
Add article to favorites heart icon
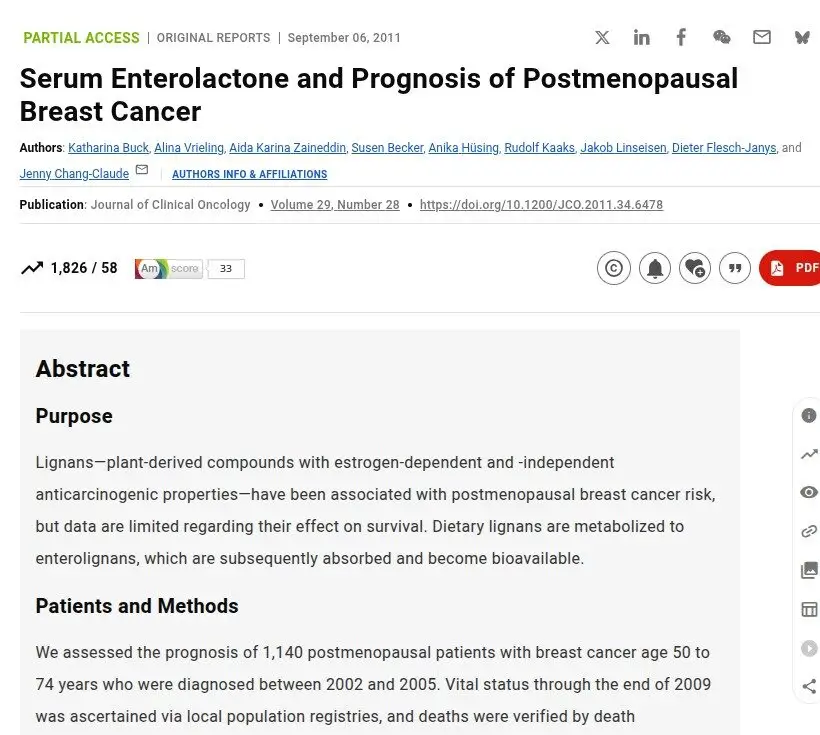[x=695, y=268]
